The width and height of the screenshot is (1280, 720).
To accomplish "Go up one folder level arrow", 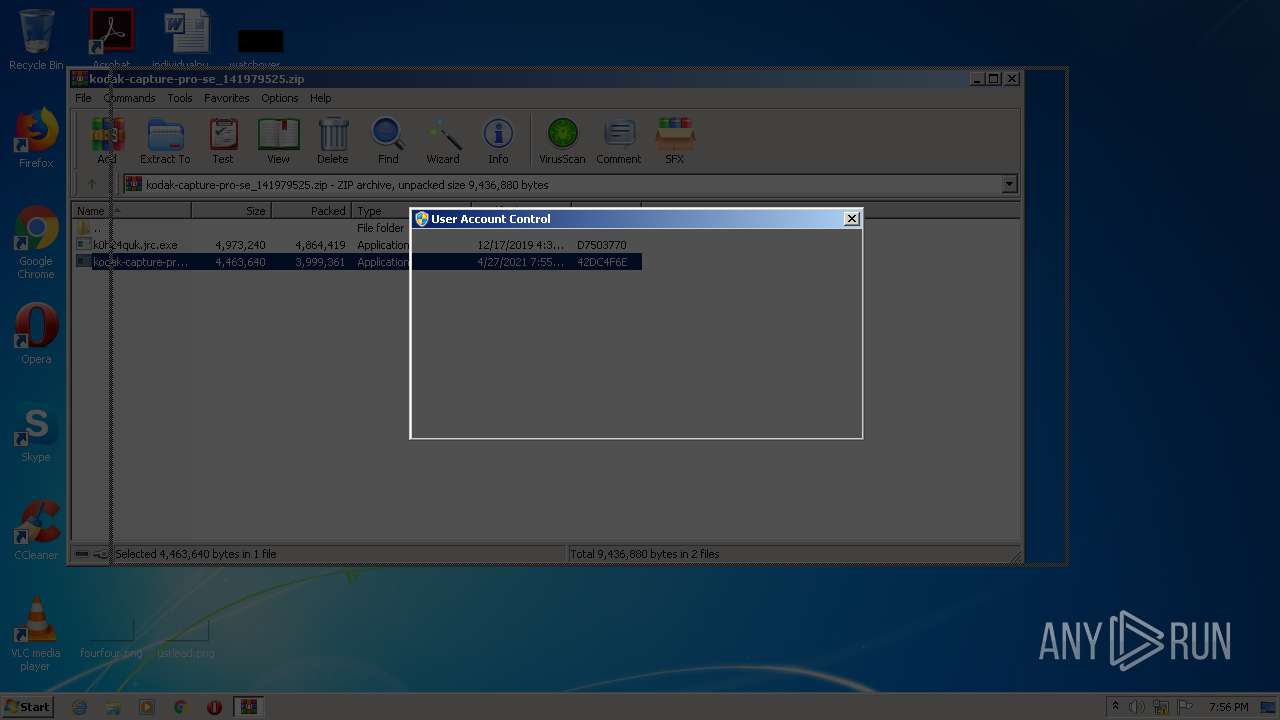I will (92, 184).
